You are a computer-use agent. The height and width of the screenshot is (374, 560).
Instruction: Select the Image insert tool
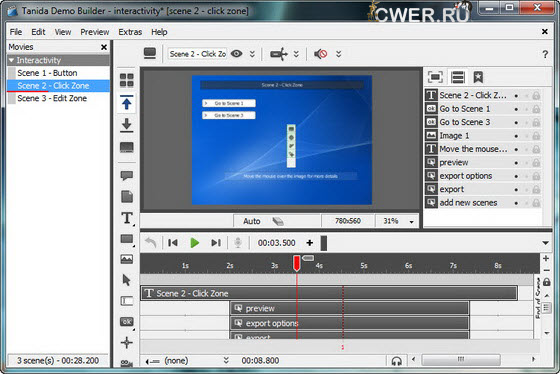(126, 259)
